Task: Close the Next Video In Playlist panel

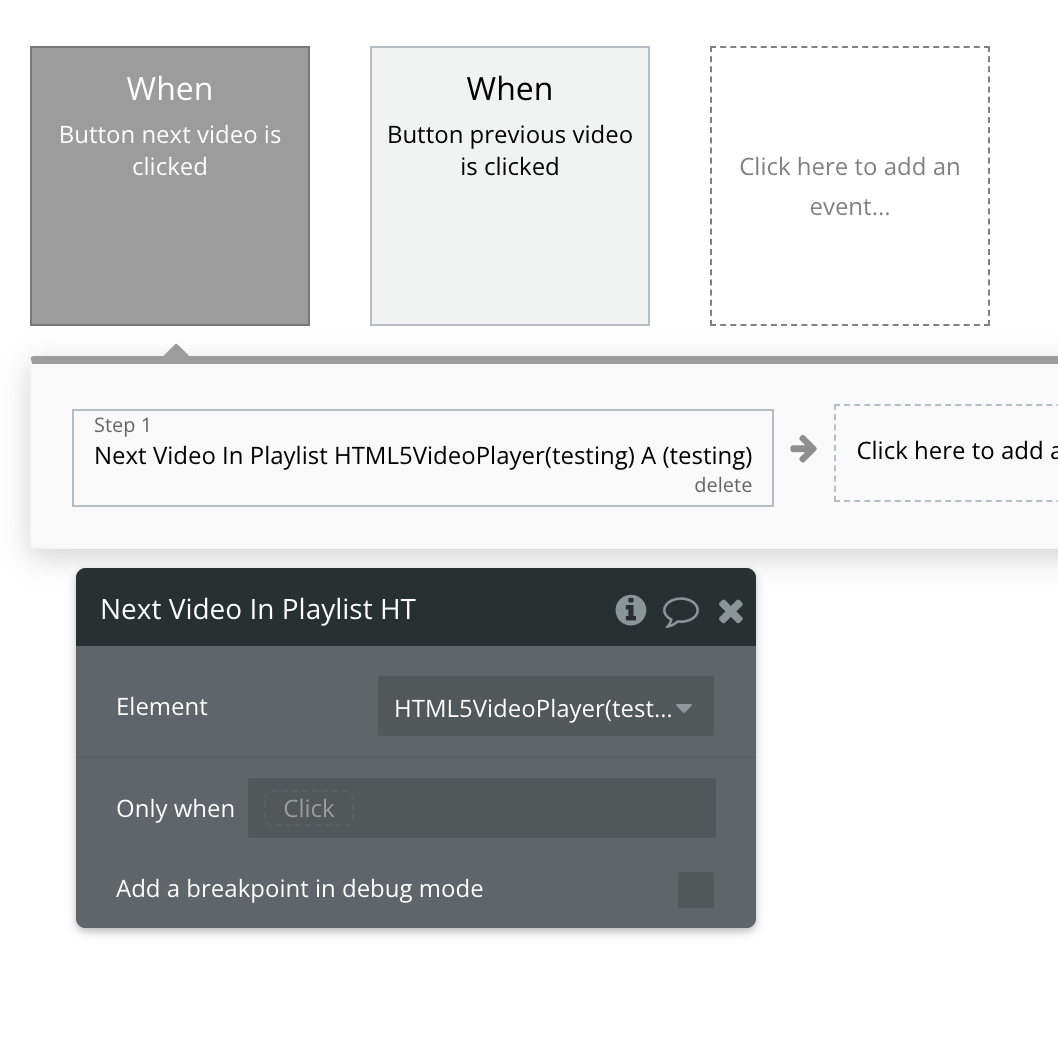Action: coord(731,611)
